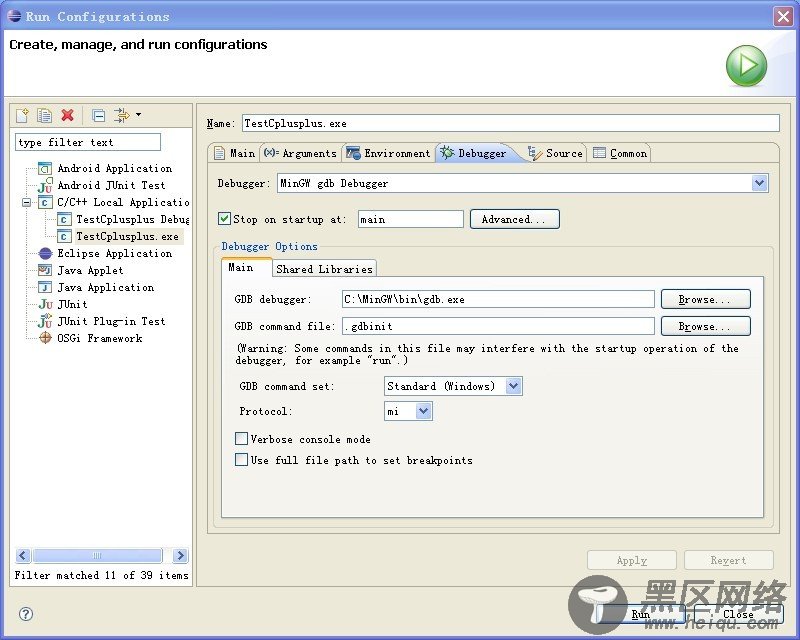The width and height of the screenshot is (800, 640).
Task: Create a new launch configuration
Action: (x=21, y=115)
